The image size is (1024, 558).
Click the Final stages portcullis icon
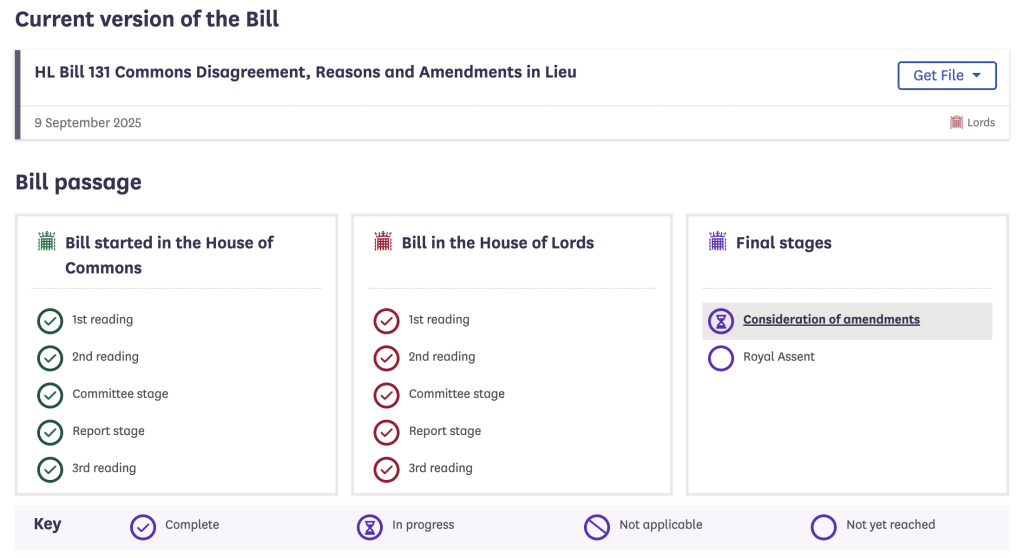click(x=717, y=242)
